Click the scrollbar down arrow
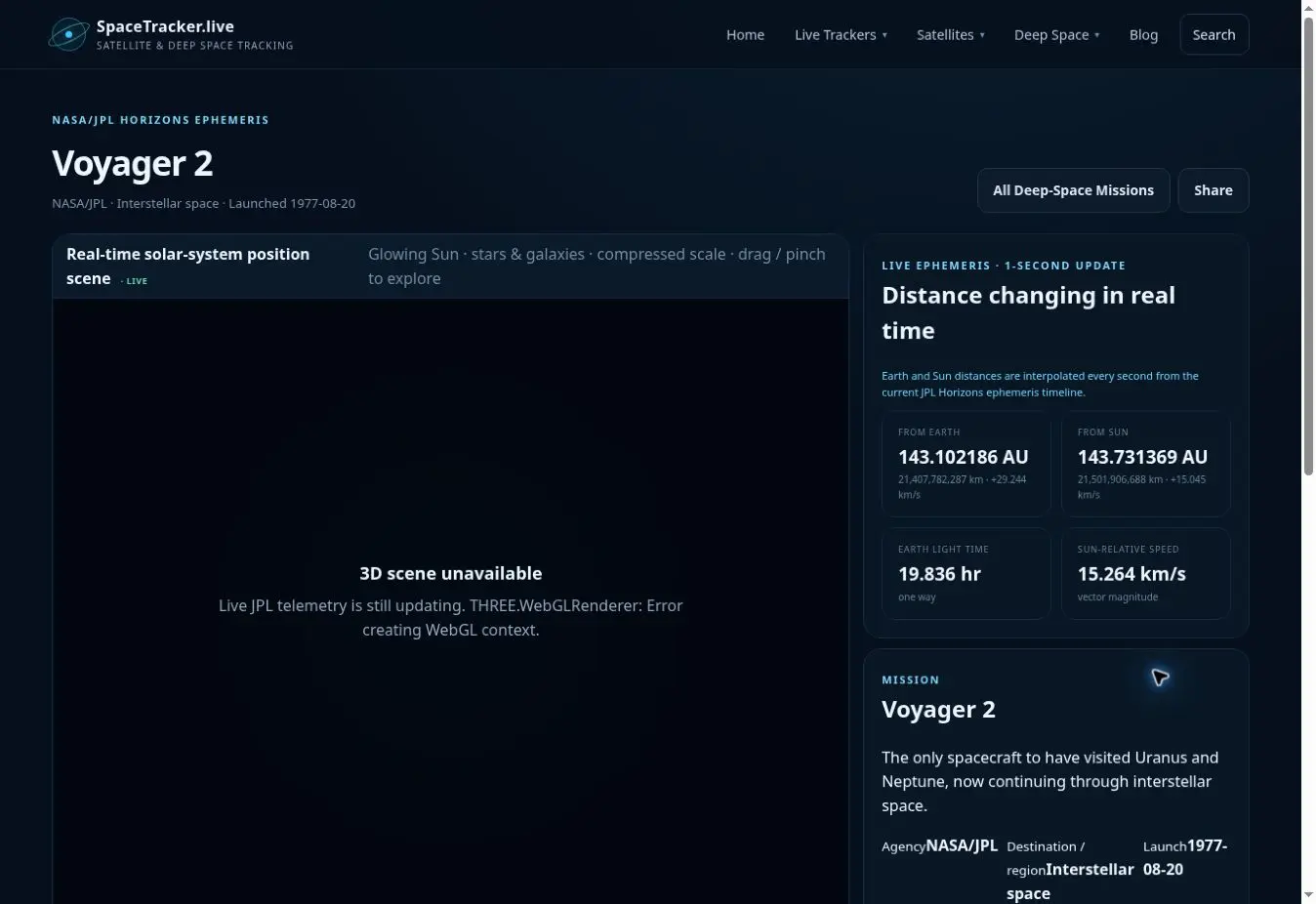Screen dimensions: 1316x904 [1309, 895]
